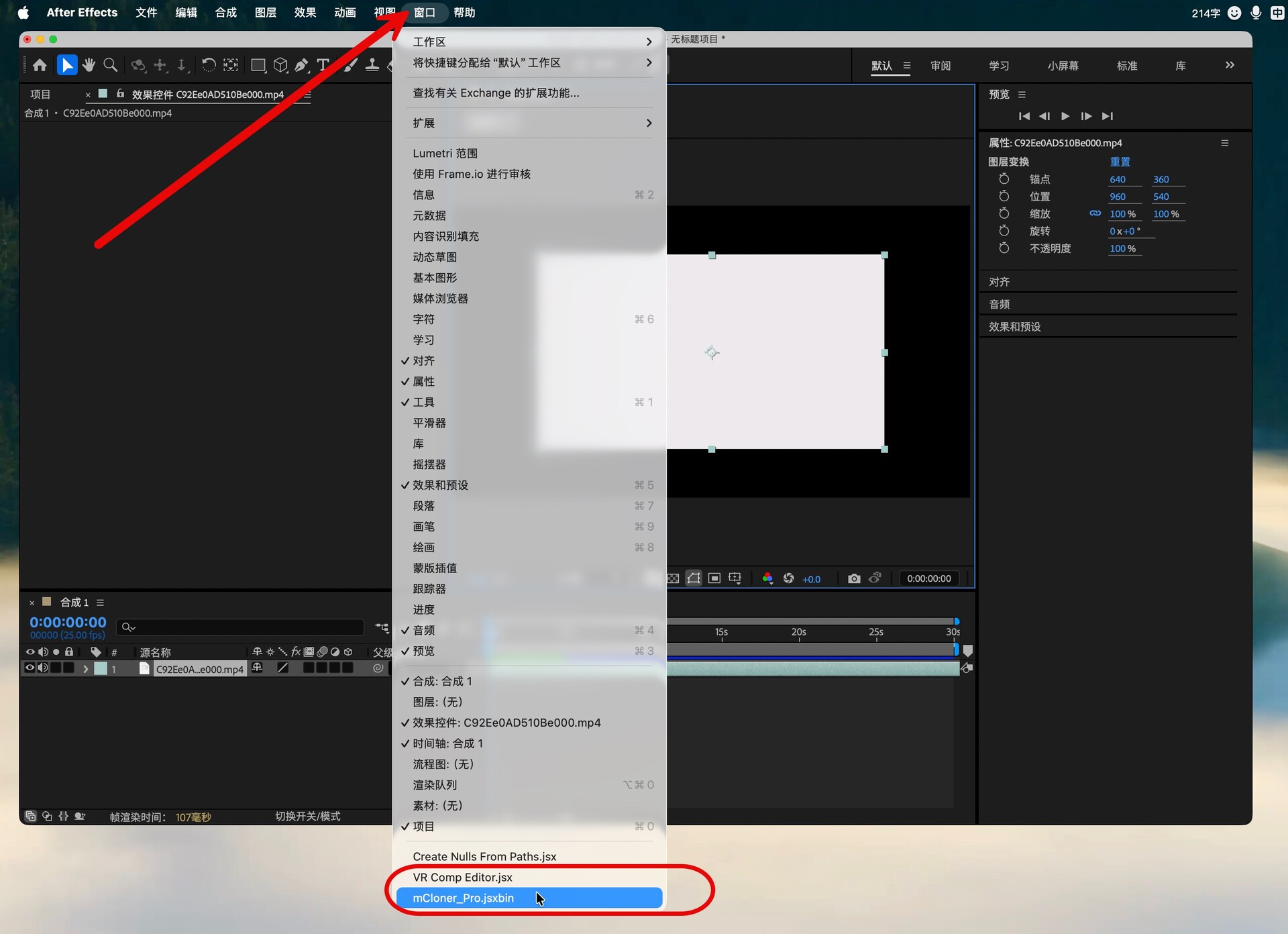
Task: Open Lumetri 范围 panel
Action: click(530, 153)
